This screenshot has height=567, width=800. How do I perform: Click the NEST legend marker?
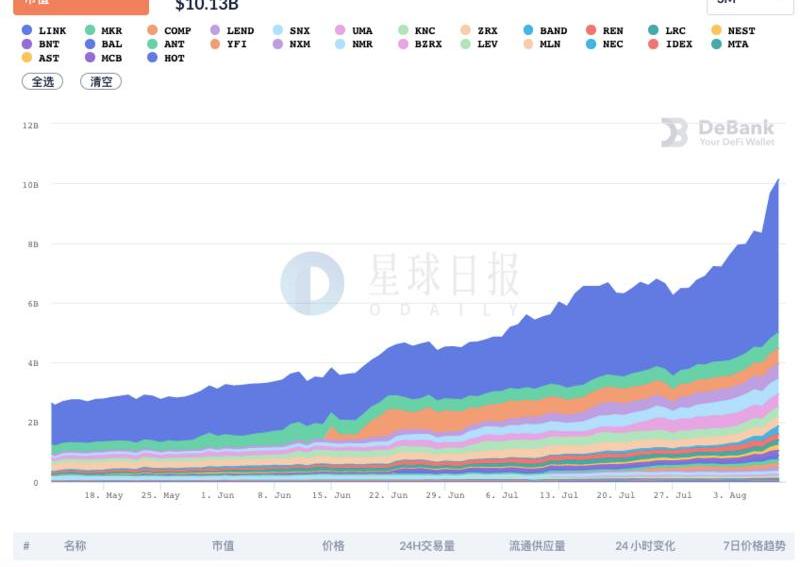coord(717,31)
